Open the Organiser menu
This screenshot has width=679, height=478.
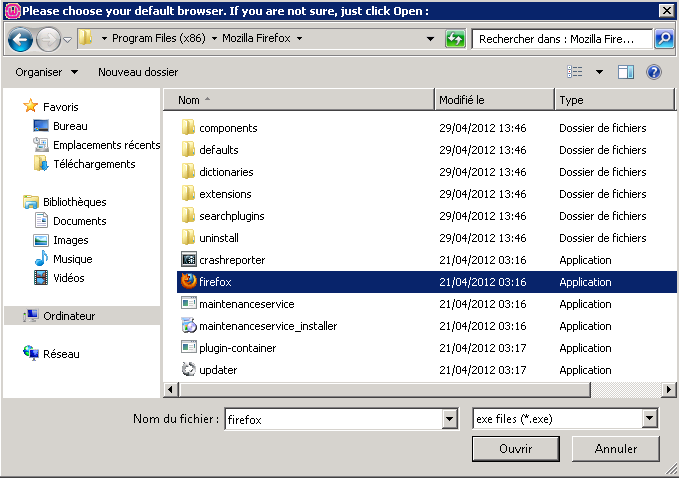pos(47,72)
